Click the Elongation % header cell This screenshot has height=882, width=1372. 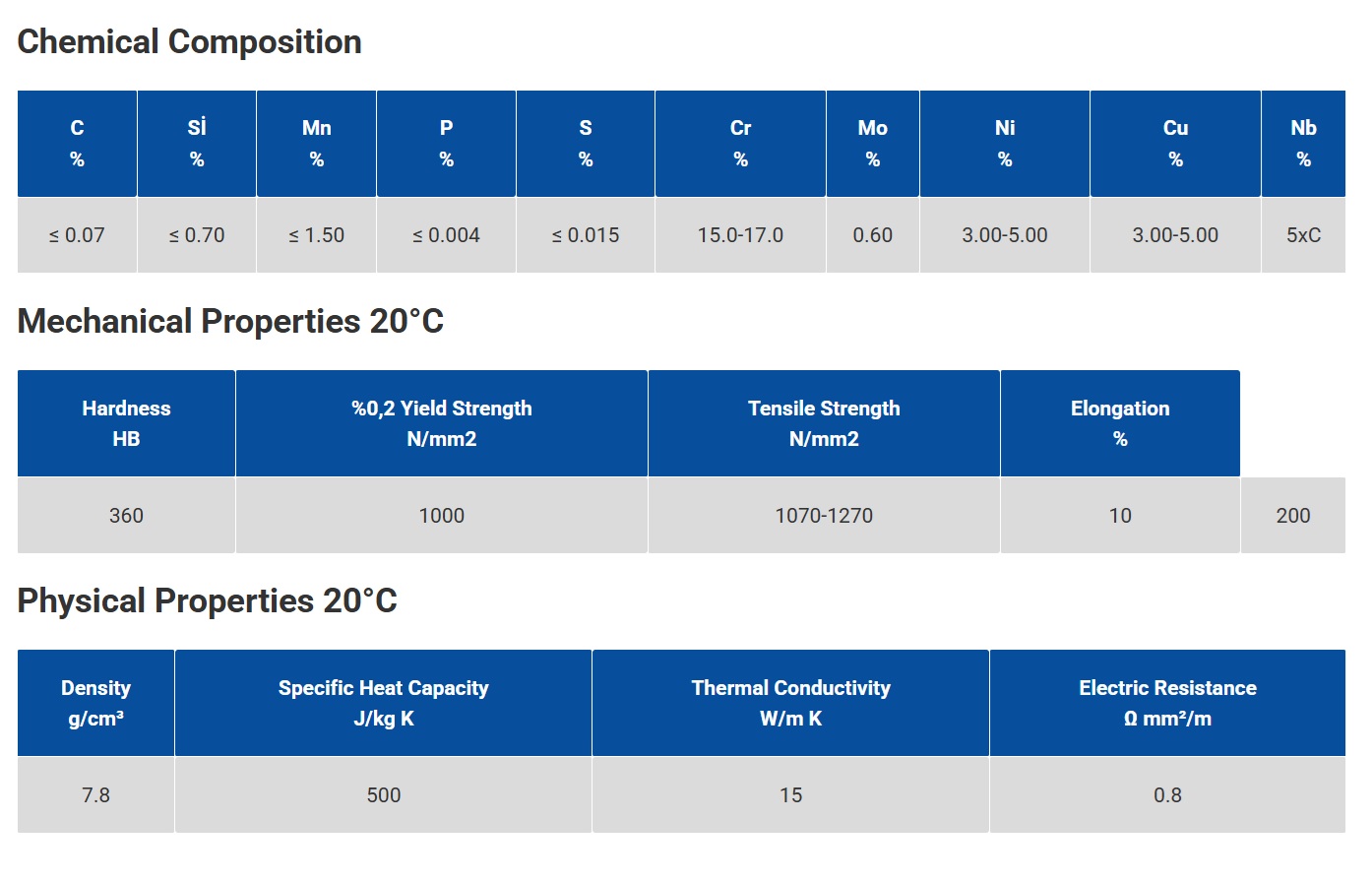[1120, 423]
